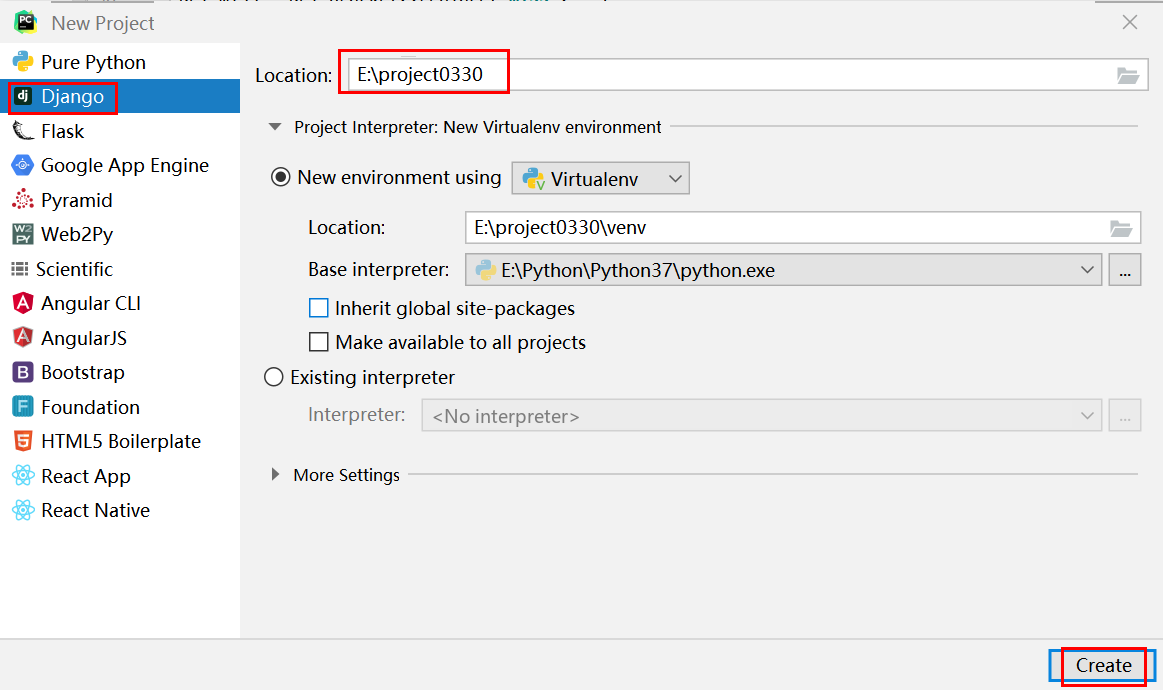The width and height of the screenshot is (1163, 690).
Task: Choose the Flask project type
Action: click(119, 131)
